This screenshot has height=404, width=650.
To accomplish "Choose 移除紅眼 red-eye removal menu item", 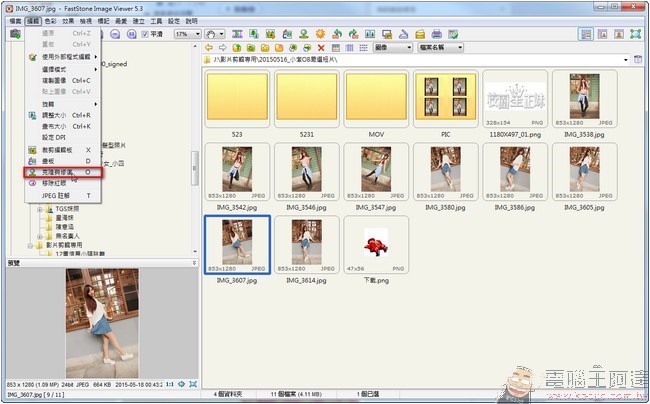I will coord(63,183).
